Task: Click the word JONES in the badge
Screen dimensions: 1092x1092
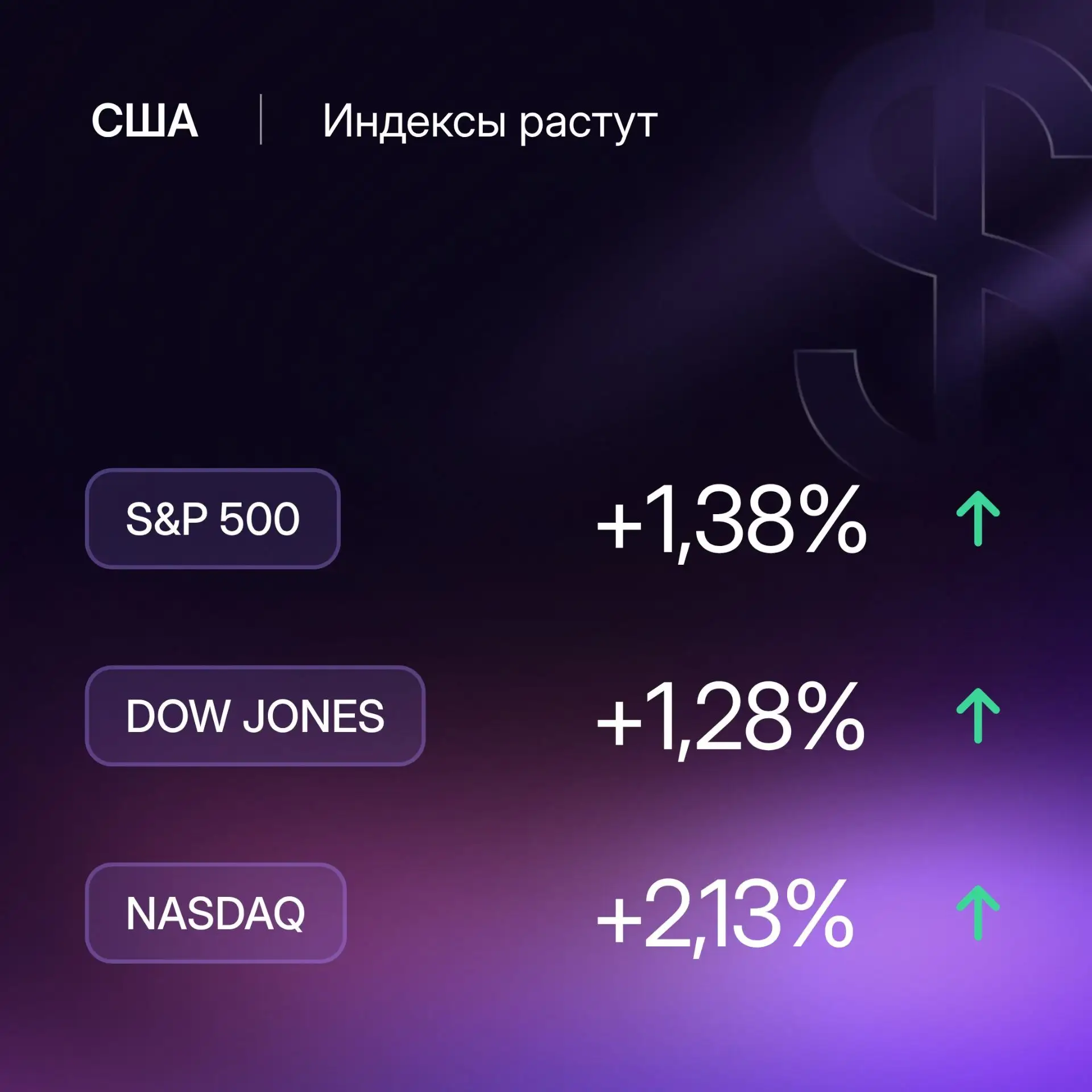Action: pyautogui.click(x=314, y=716)
